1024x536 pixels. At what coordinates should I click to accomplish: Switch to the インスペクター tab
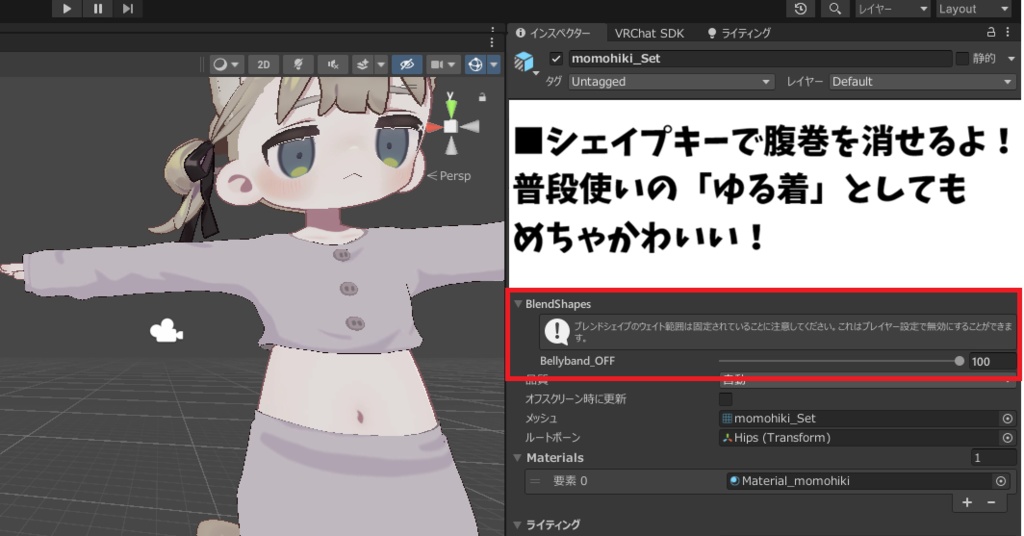click(x=553, y=33)
